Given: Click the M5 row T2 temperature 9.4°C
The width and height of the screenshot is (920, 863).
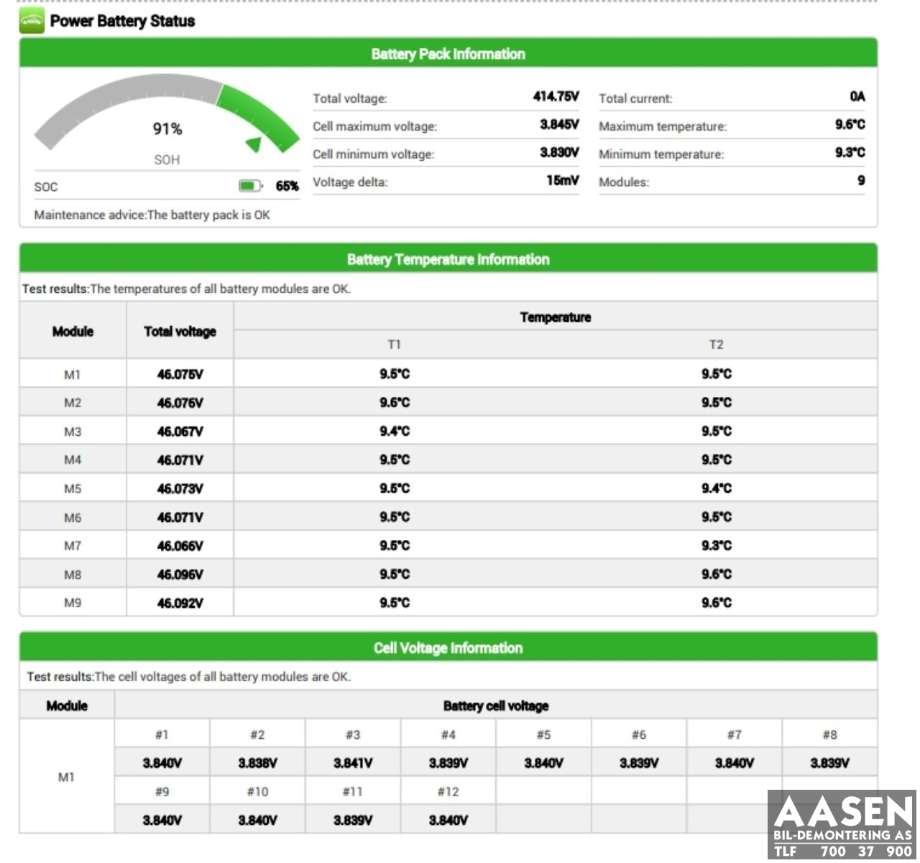Looking at the screenshot, I should coord(716,488).
